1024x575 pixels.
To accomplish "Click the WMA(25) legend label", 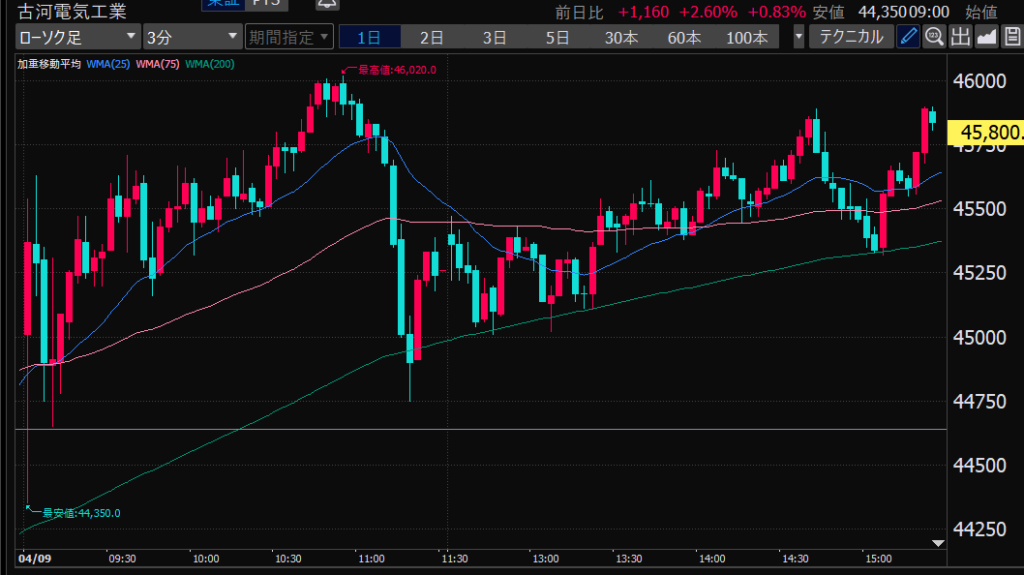I will (108, 64).
